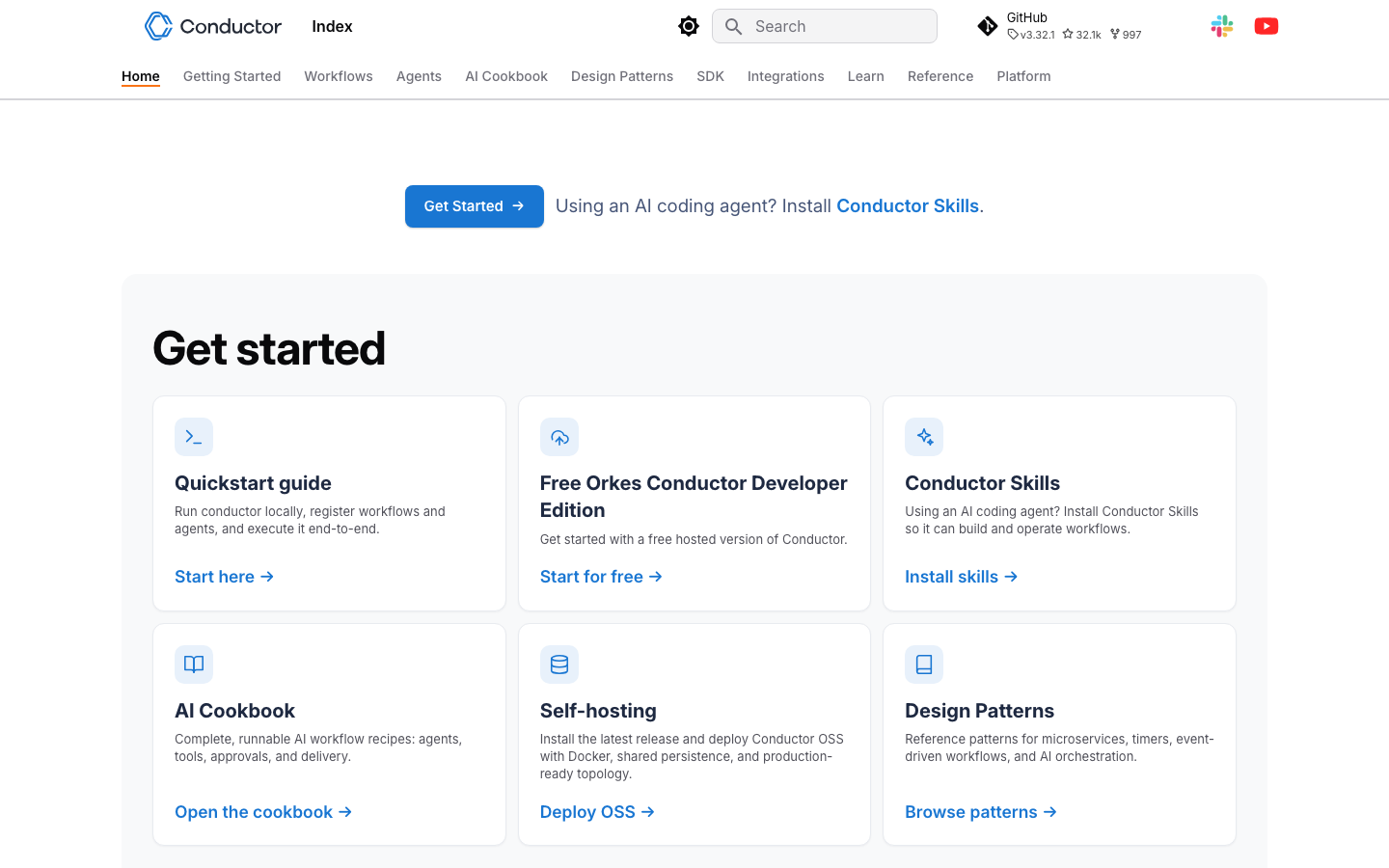Click the 997 forks count
The image size is (1389, 868).
pyautogui.click(x=1126, y=35)
